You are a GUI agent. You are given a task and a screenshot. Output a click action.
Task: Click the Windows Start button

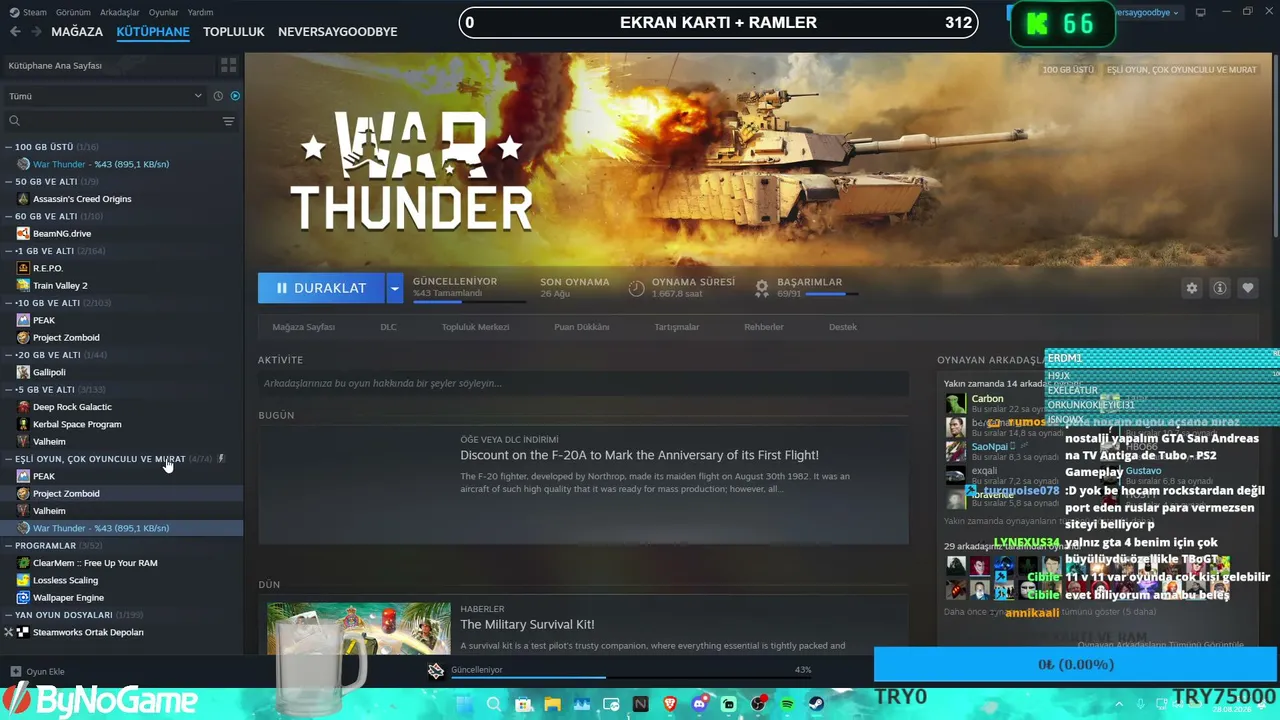click(x=464, y=704)
